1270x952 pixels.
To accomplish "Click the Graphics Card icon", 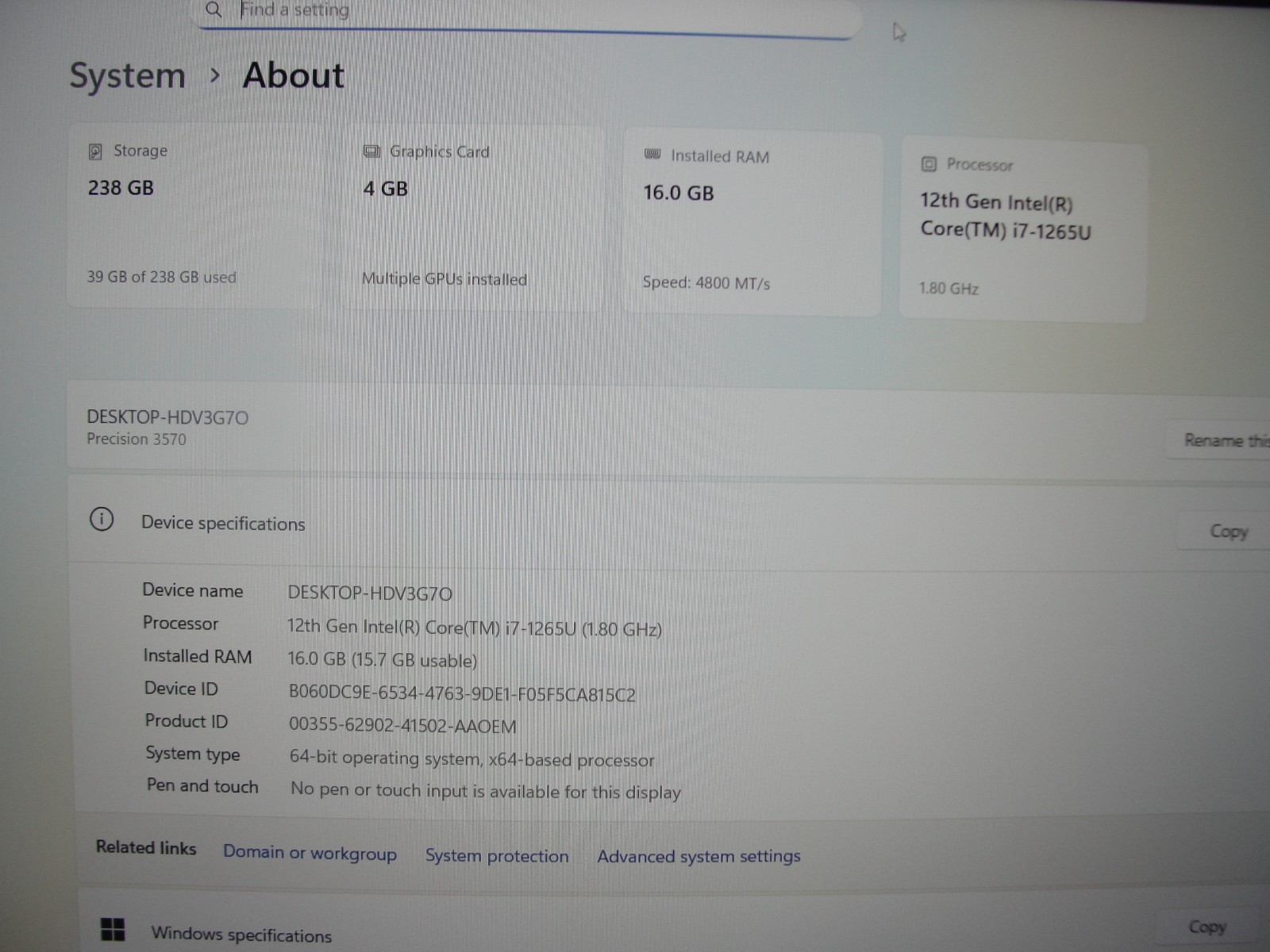I will click(x=371, y=152).
